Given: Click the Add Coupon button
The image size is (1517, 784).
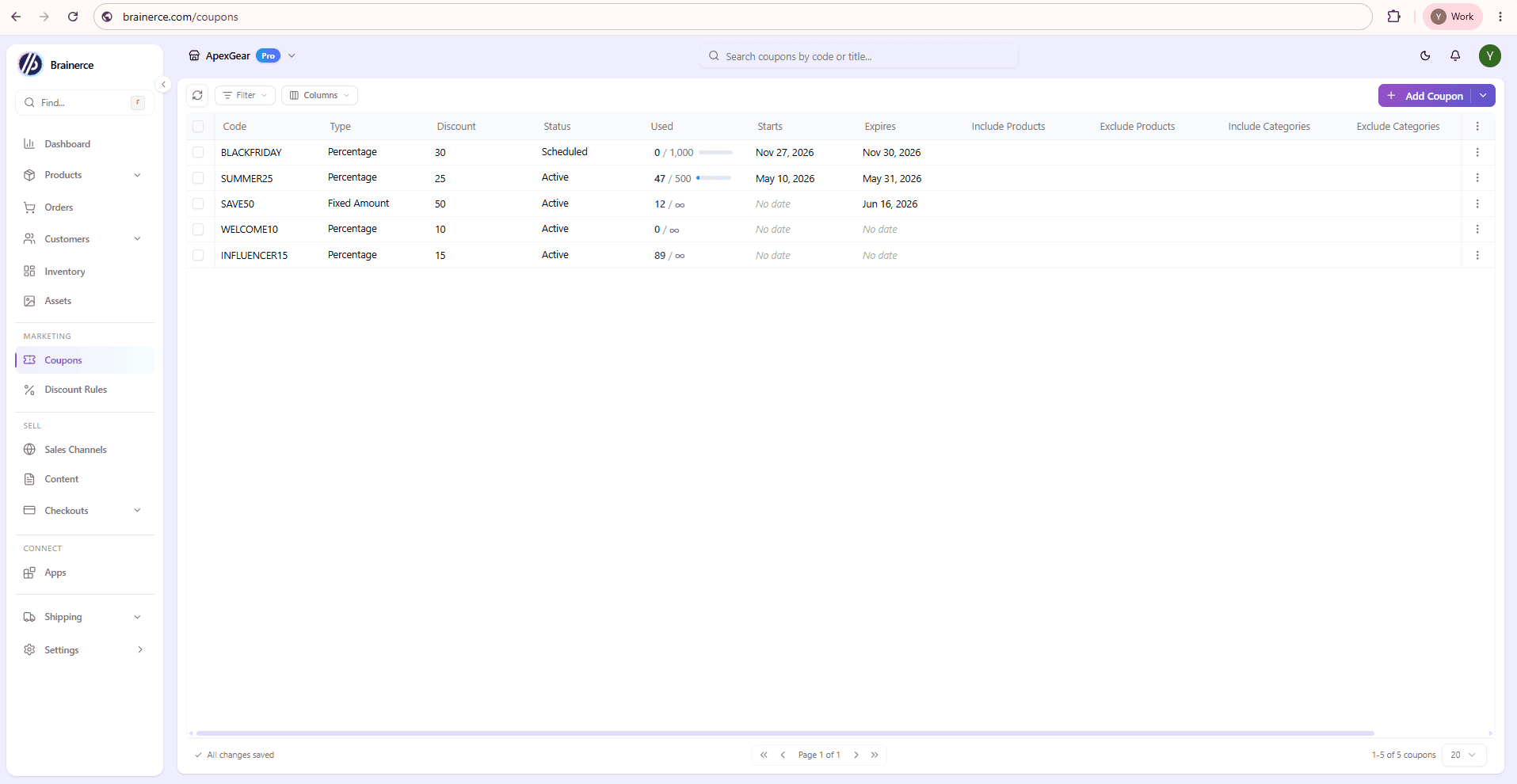Looking at the screenshot, I should click(x=1425, y=96).
